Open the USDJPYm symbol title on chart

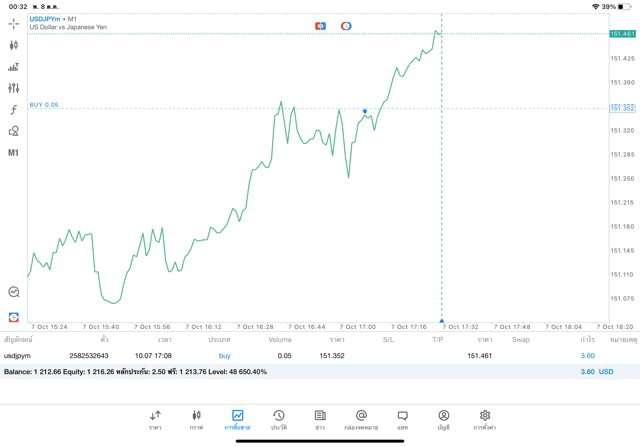pos(48,19)
